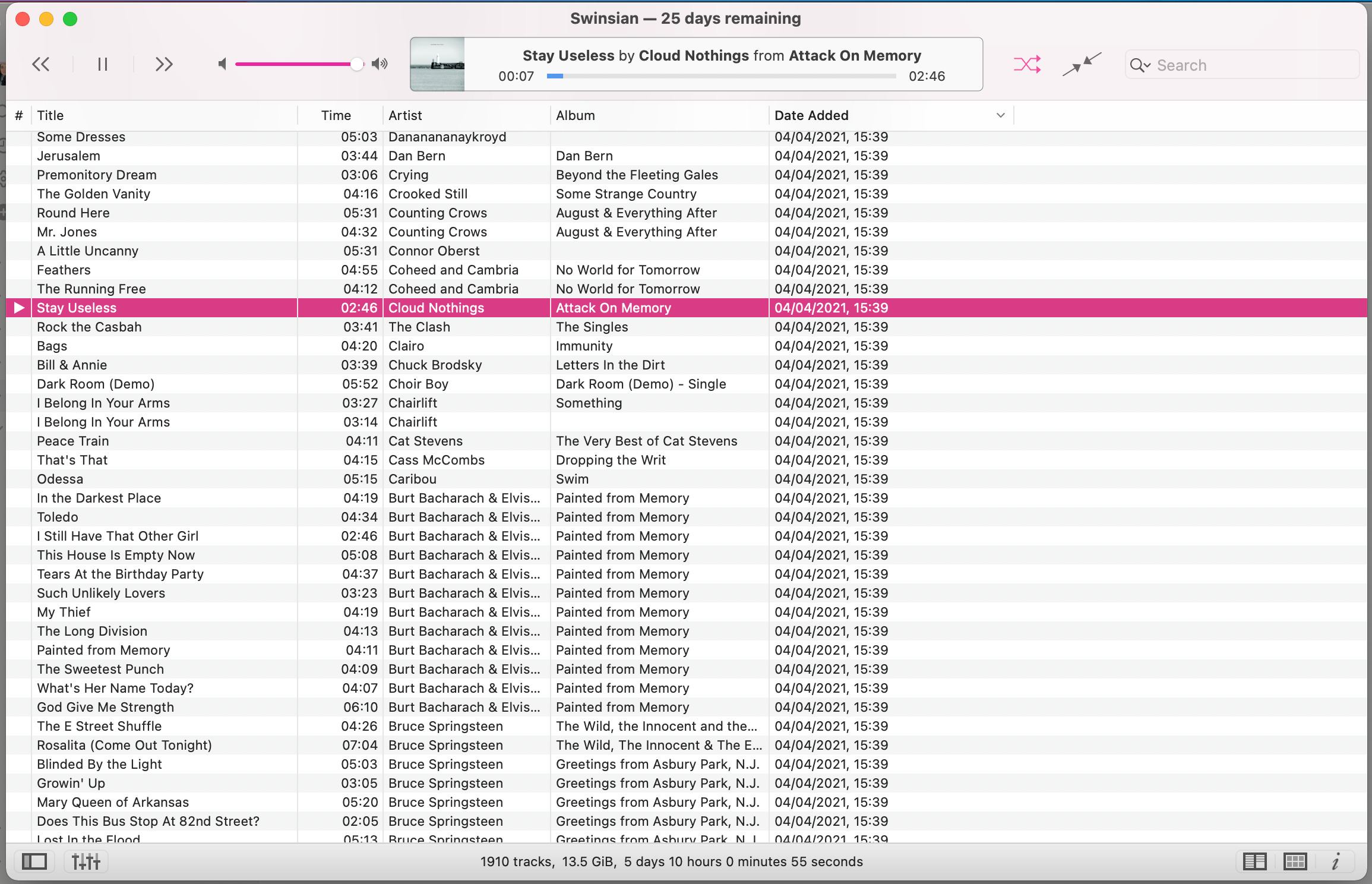Select track Dark Room (Demo)

pos(687,384)
